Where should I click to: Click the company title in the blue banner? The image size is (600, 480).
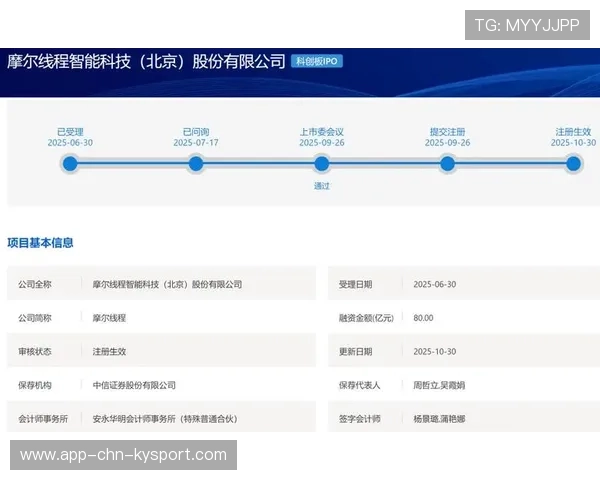(x=146, y=61)
